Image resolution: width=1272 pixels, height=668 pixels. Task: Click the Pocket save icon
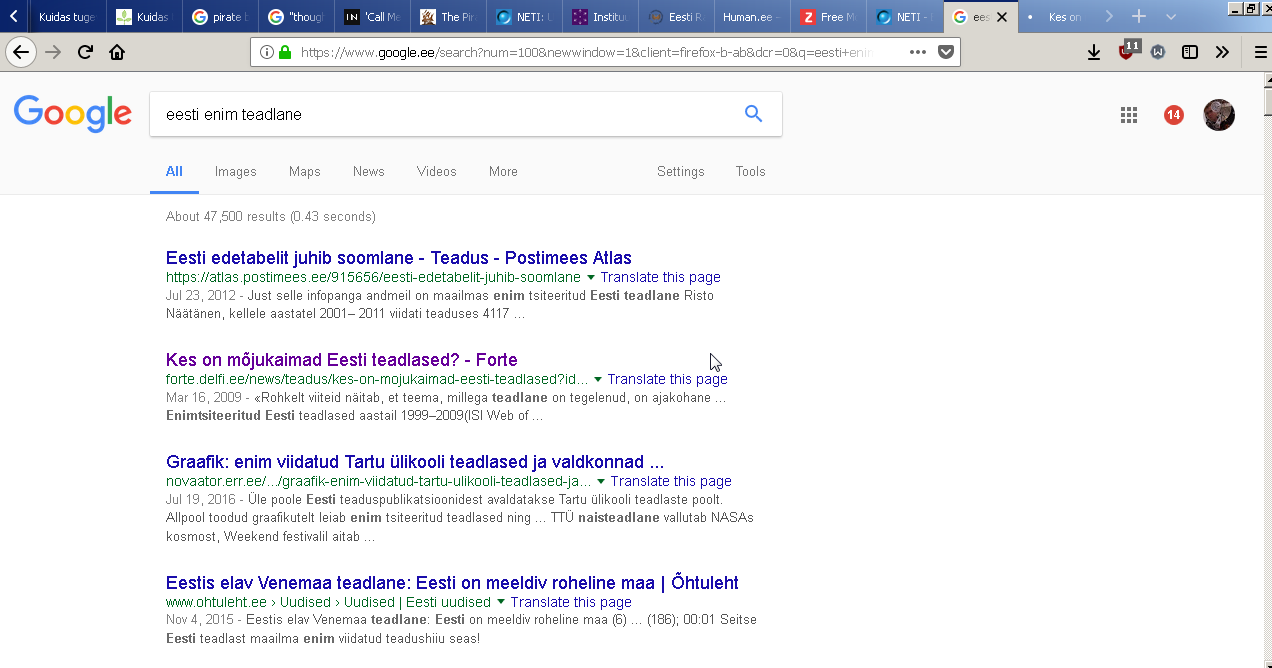(x=945, y=52)
